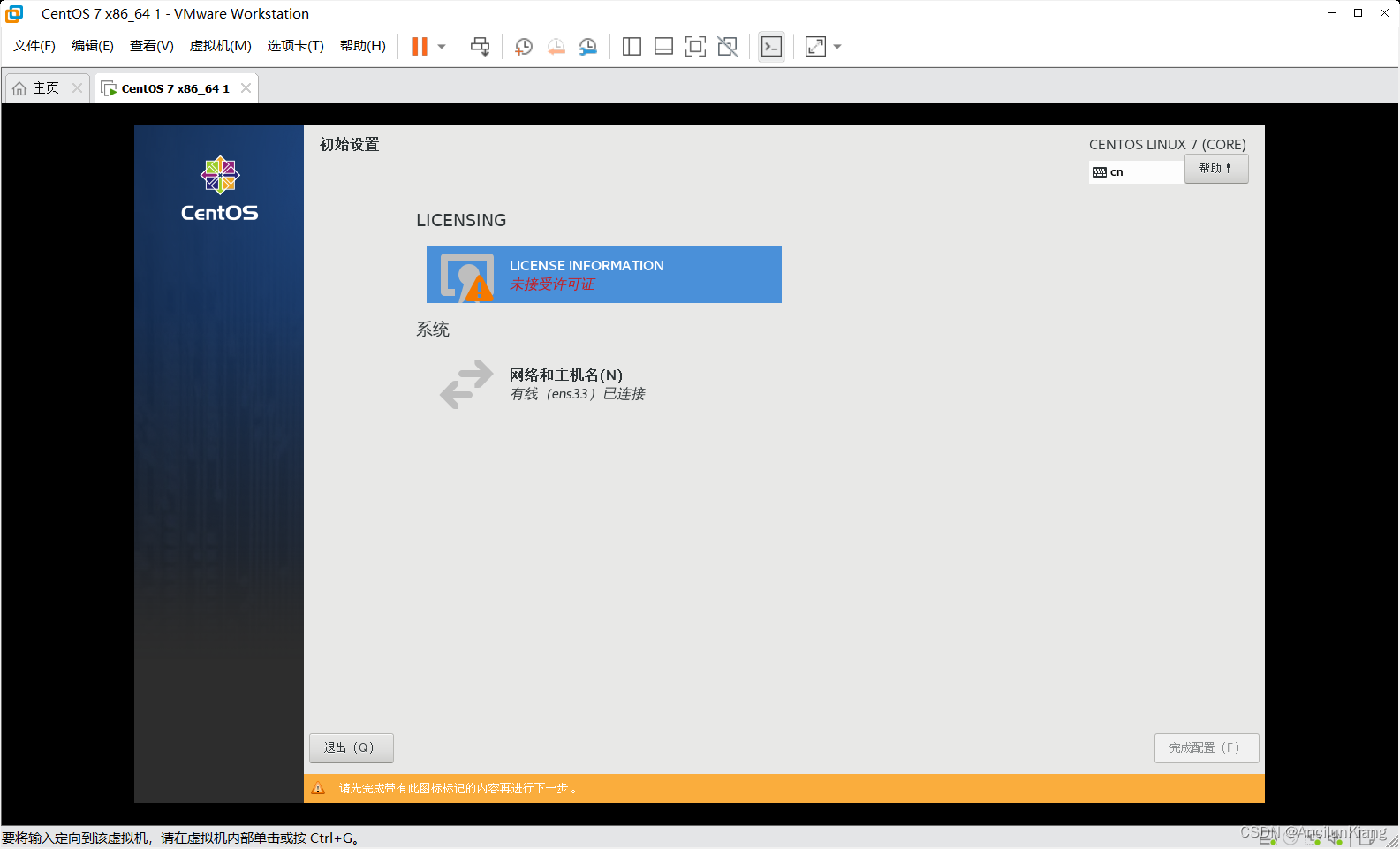This screenshot has width=1400, height=849.
Task: Toggle the console view button
Action: [771, 47]
